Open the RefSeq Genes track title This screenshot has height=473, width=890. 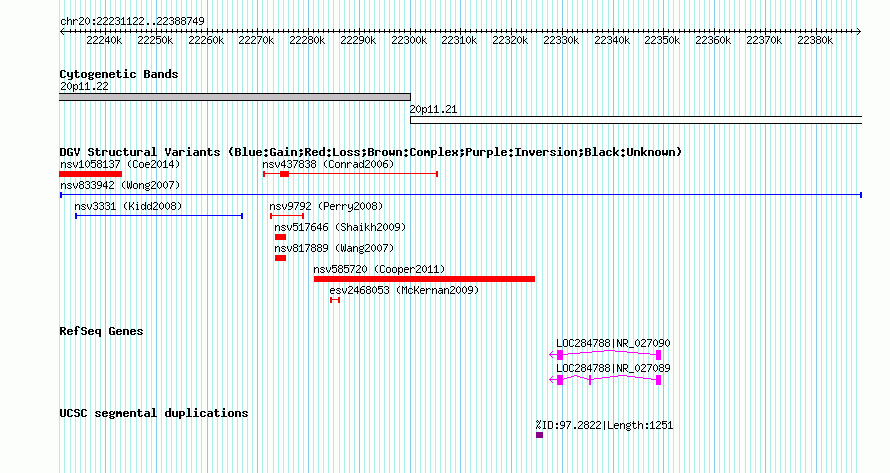pos(102,331)
